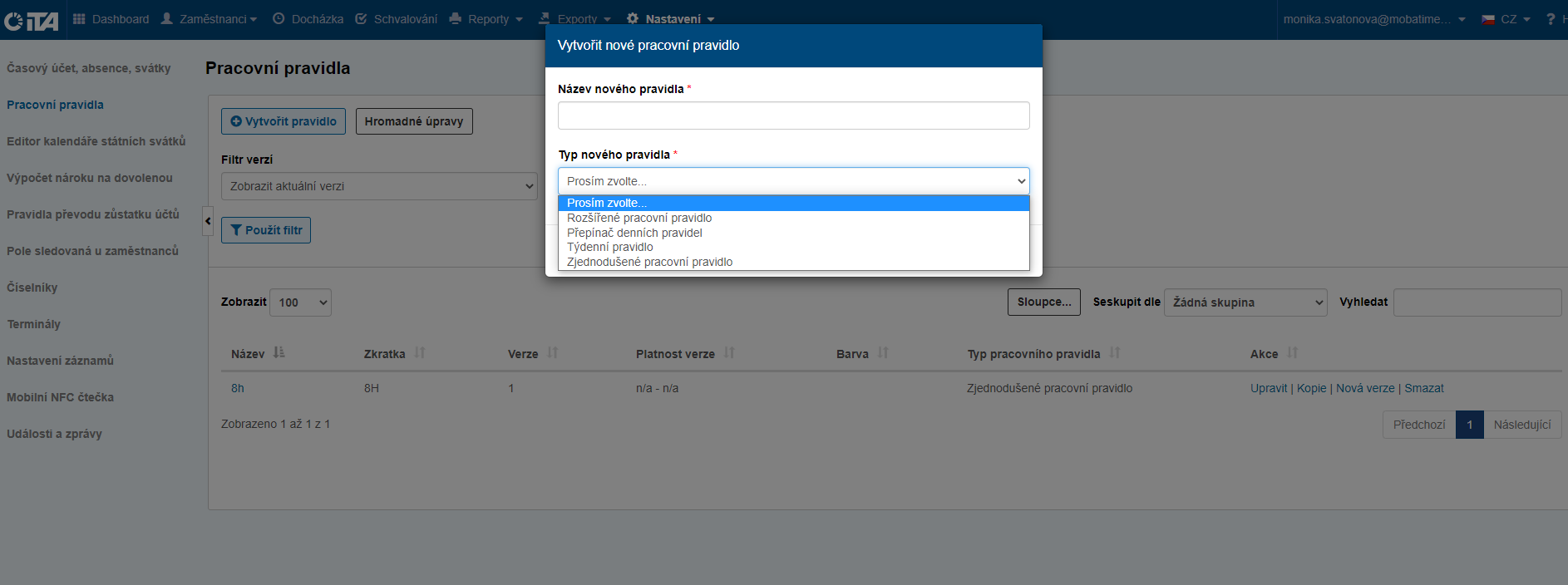This screenshot has height=585, width=1568.
Task: Open the Zaměstnanci menu
Action: (x=211, y=19)
